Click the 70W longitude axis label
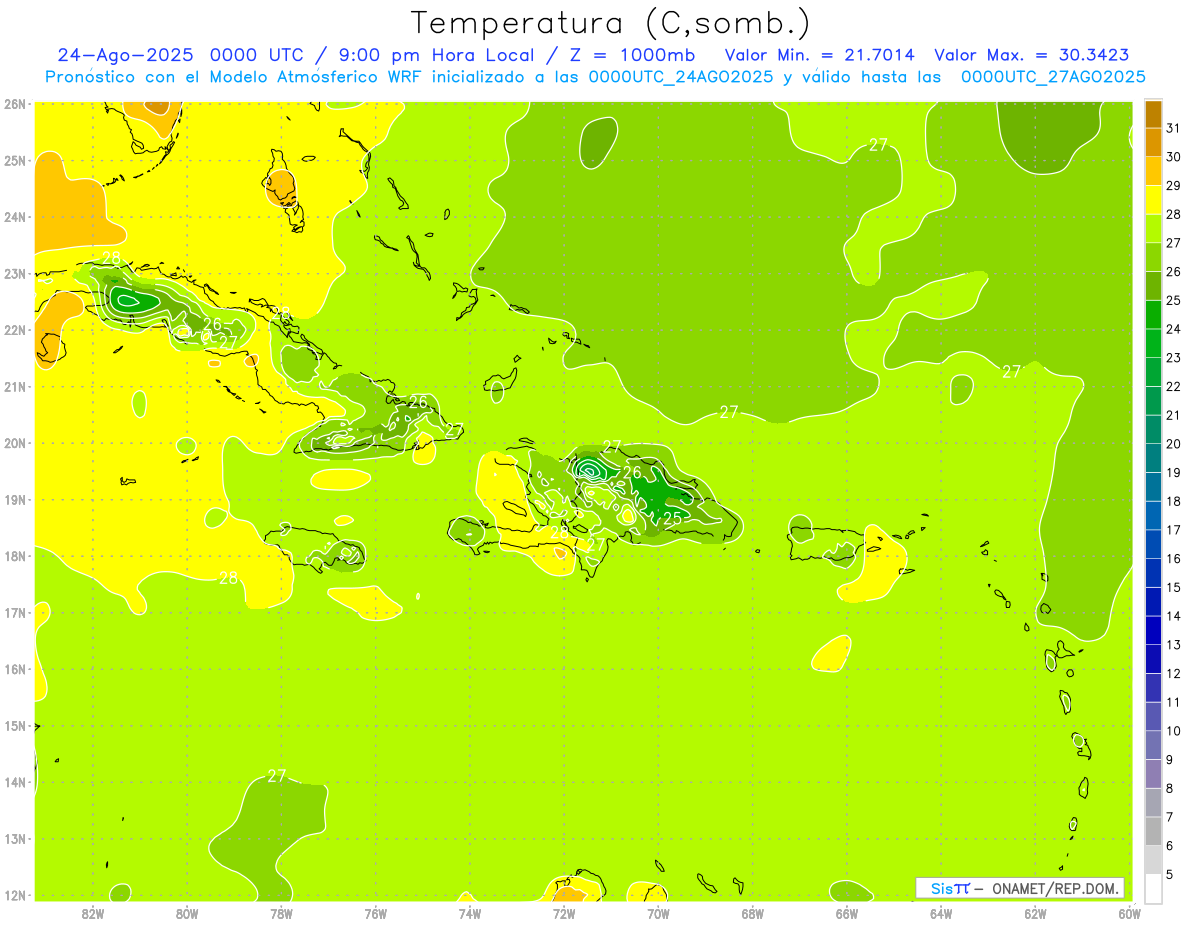 658,913
